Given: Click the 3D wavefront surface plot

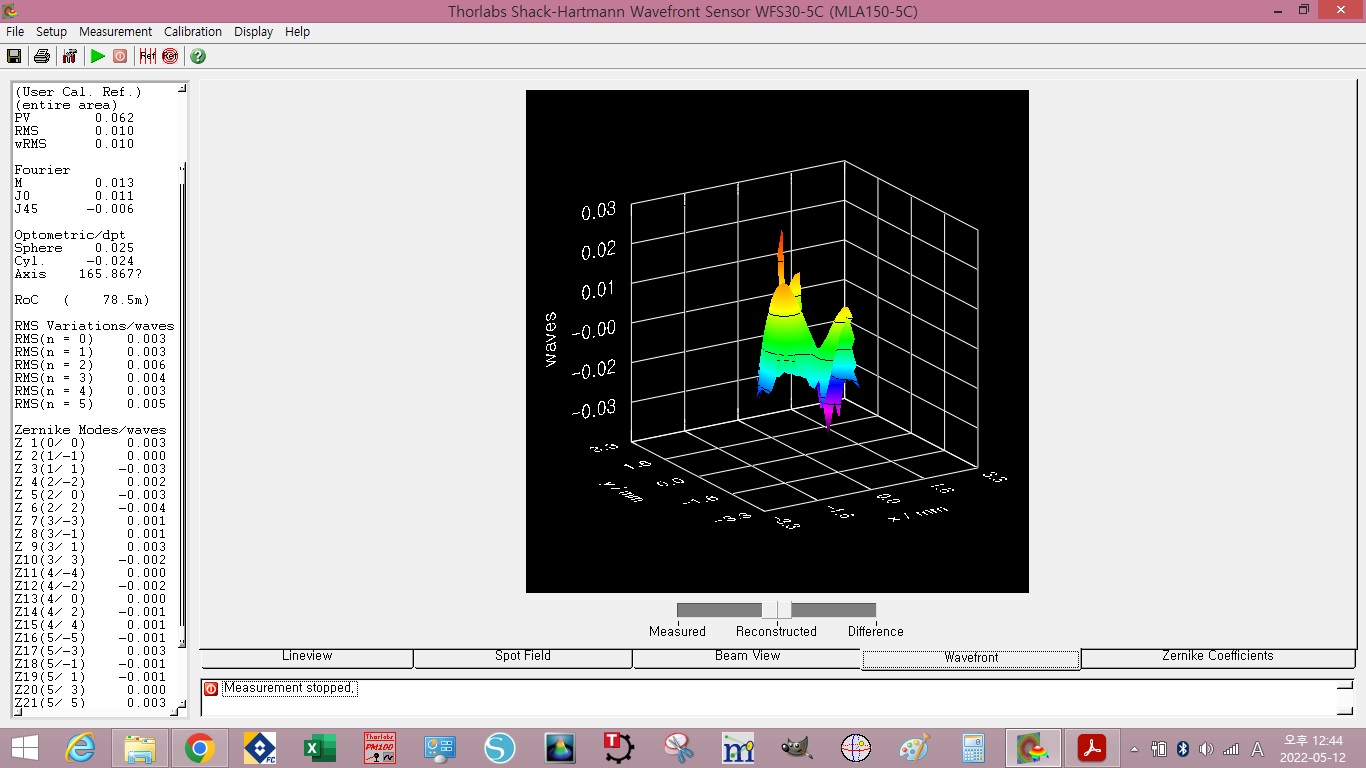Looking at the screenshot, I should pos(777,341).
